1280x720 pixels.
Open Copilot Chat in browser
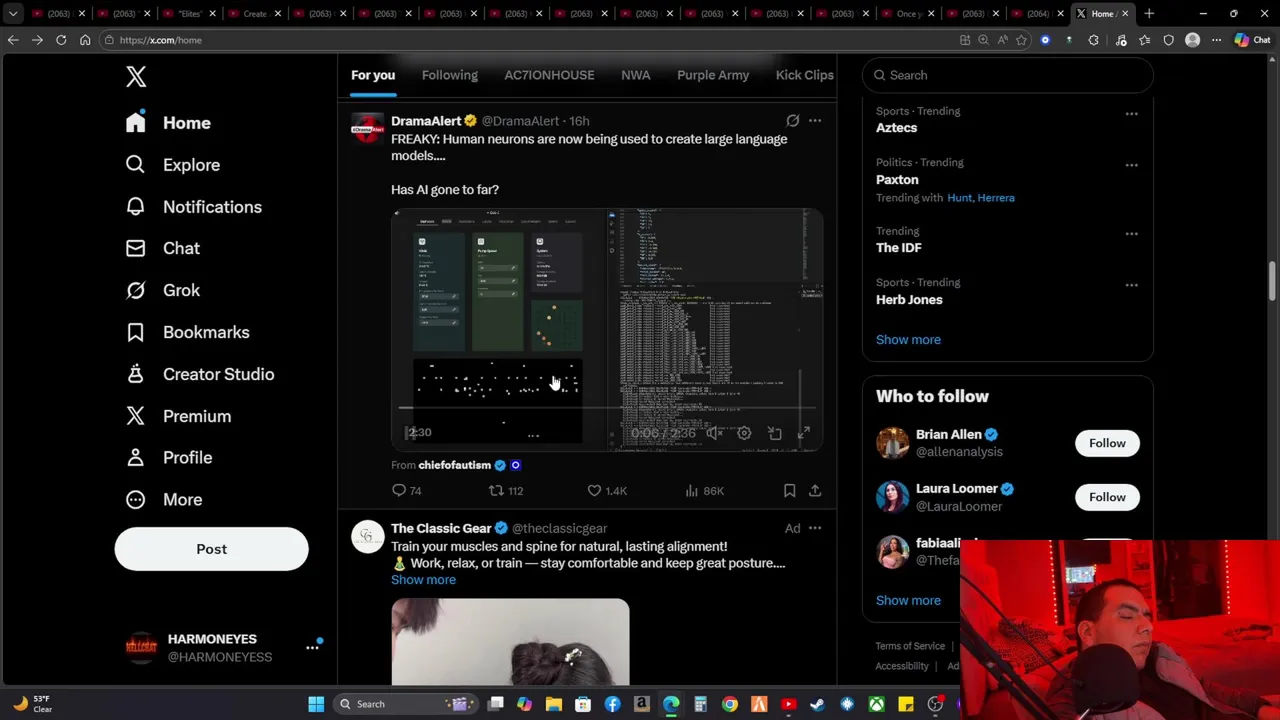pos(1252,40)
